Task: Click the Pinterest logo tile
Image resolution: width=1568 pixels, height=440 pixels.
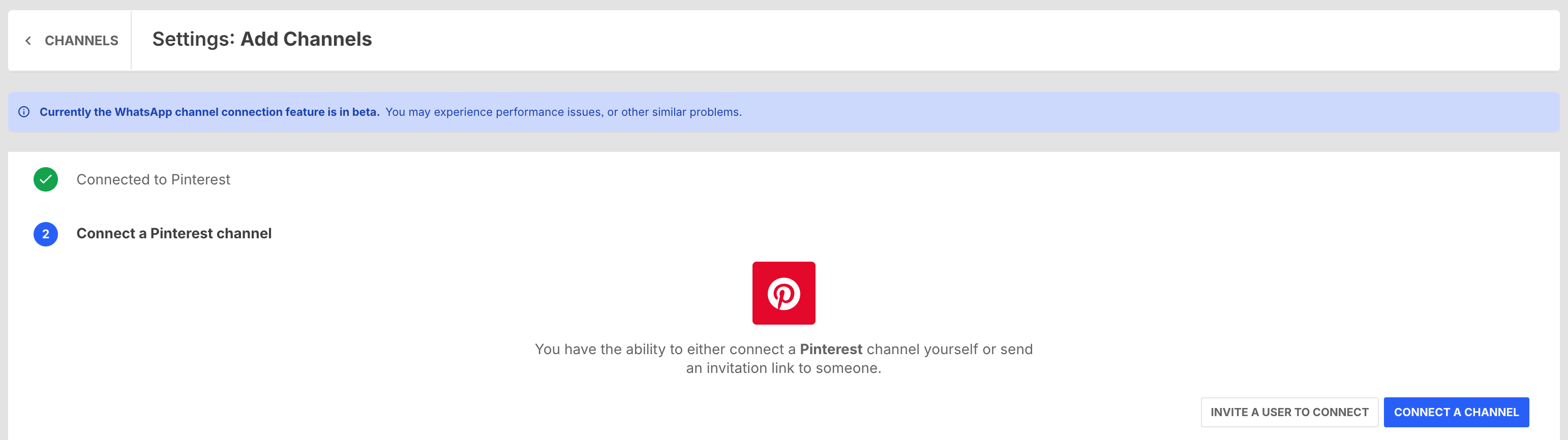Action: (x=783, y=293)
